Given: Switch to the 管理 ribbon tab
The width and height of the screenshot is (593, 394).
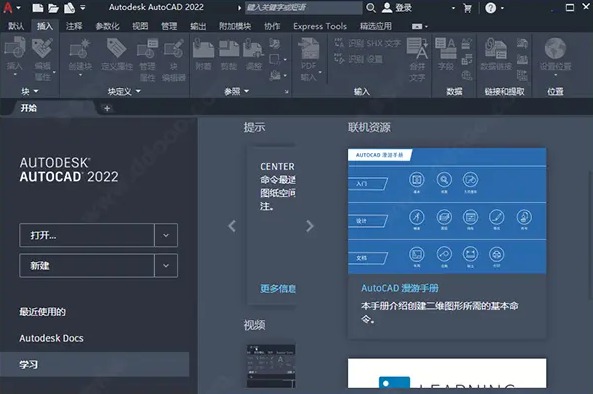Looking at the screenshot, I should pos(169,26).
